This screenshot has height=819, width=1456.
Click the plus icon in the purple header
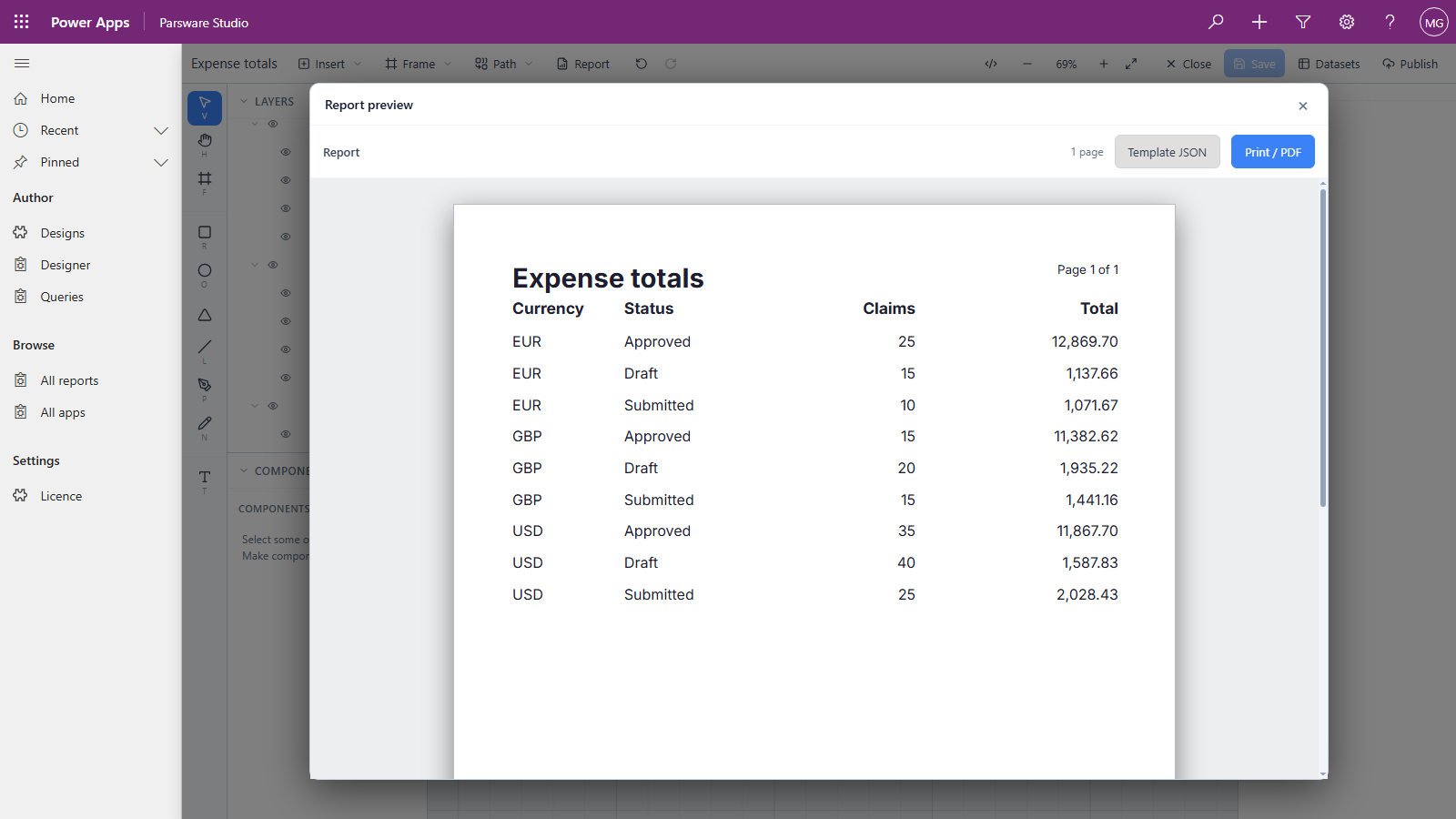1259,22
